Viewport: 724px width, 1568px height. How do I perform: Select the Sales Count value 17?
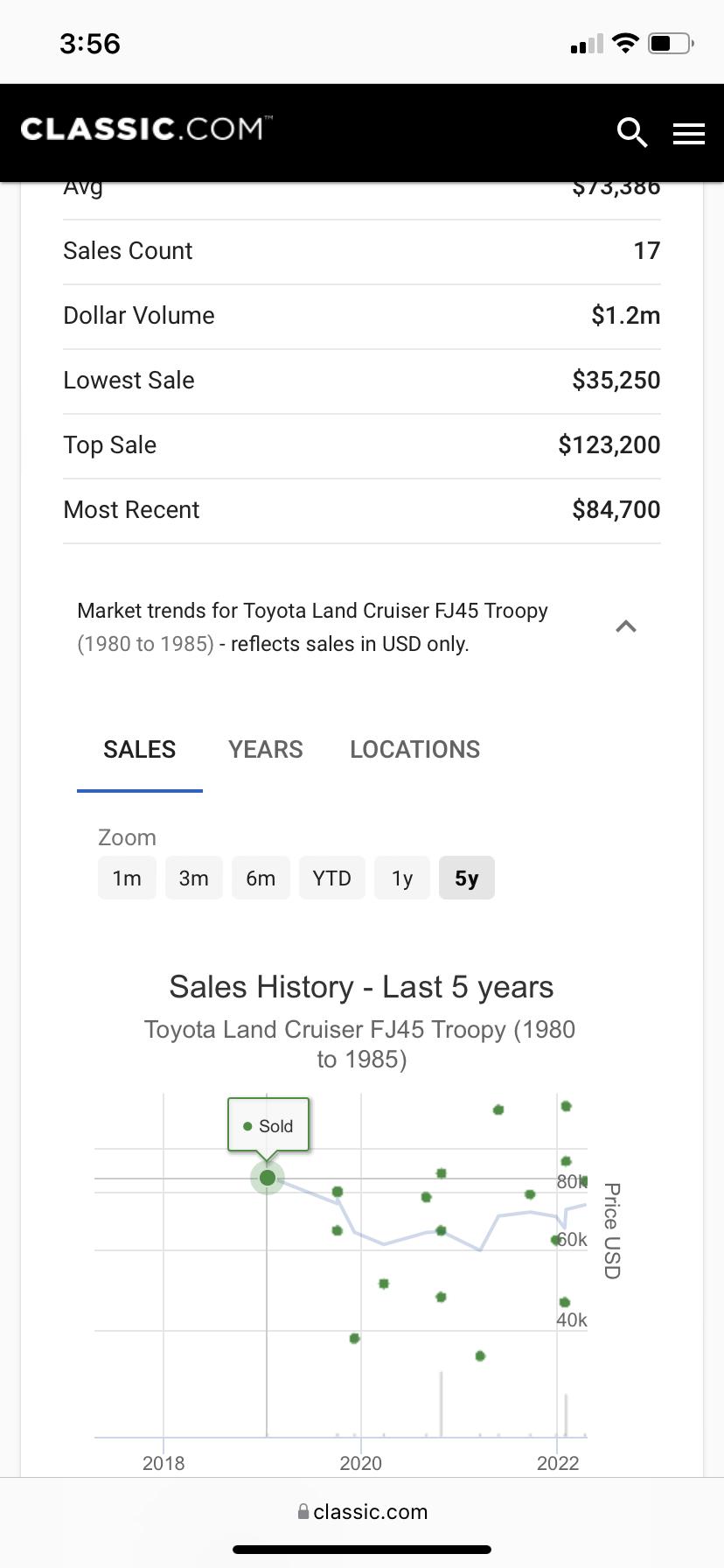pyautogui.click(x=647, y=251)
